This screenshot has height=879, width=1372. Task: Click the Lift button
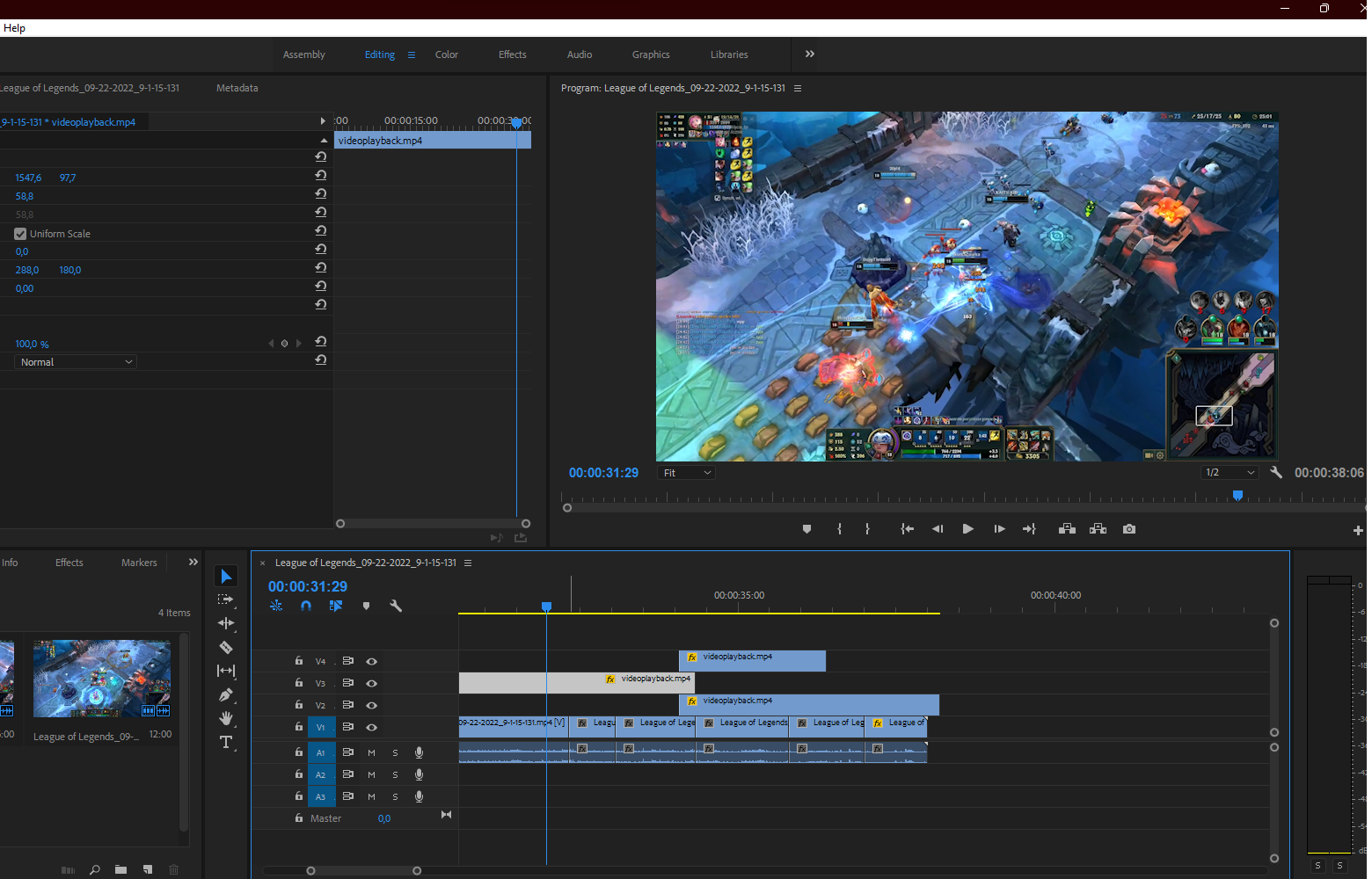[1067, 529]
